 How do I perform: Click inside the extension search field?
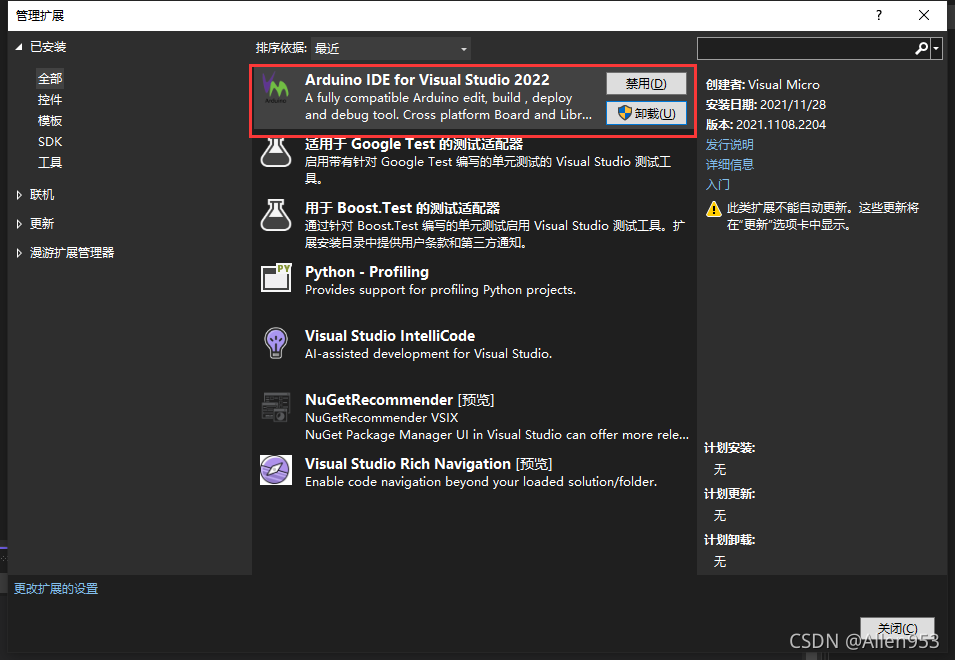[x=805, y=48]
